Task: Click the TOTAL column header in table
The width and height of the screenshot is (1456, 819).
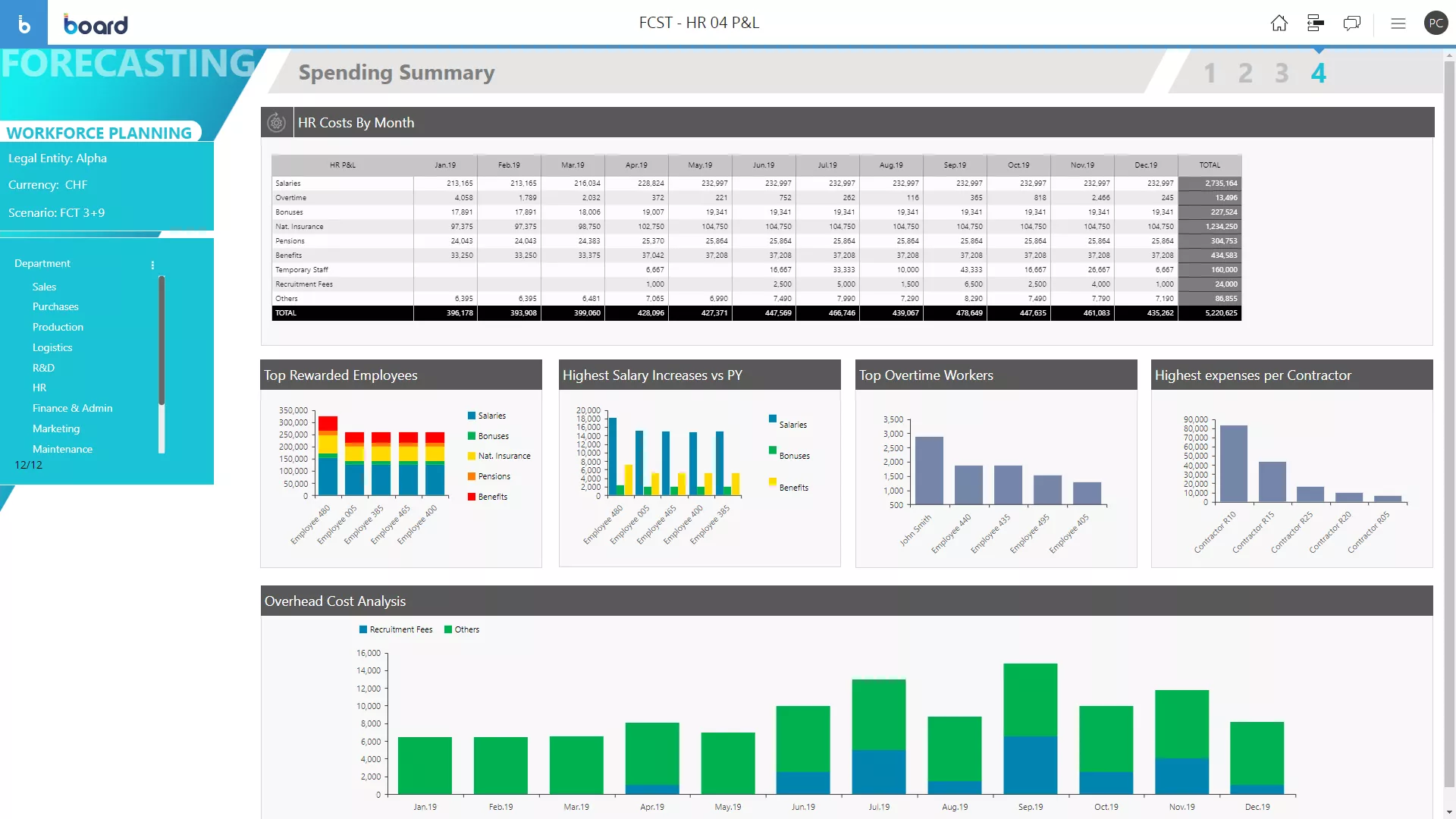Action: click(1210, 165)
